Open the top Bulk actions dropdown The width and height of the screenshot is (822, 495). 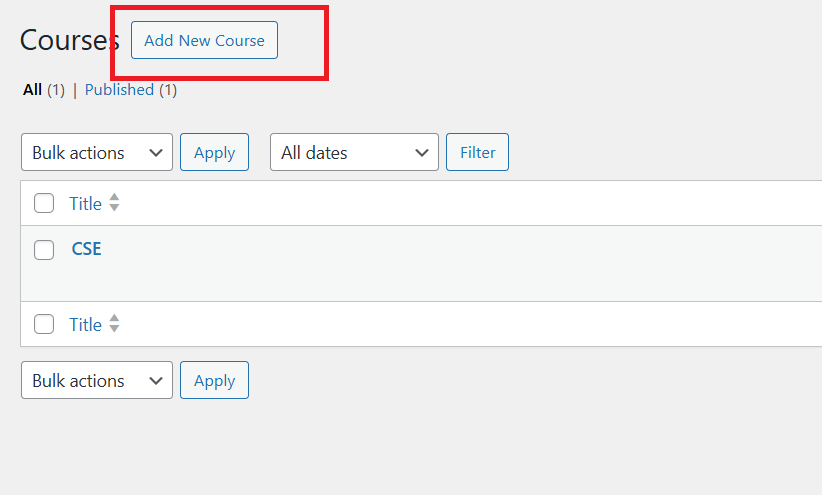pyautogui.click(x=96, y=153)
